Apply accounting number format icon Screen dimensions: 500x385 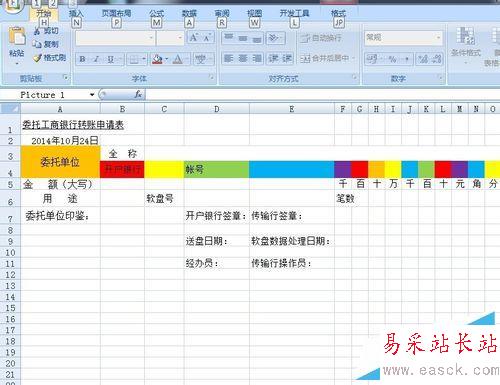[371, 59]
